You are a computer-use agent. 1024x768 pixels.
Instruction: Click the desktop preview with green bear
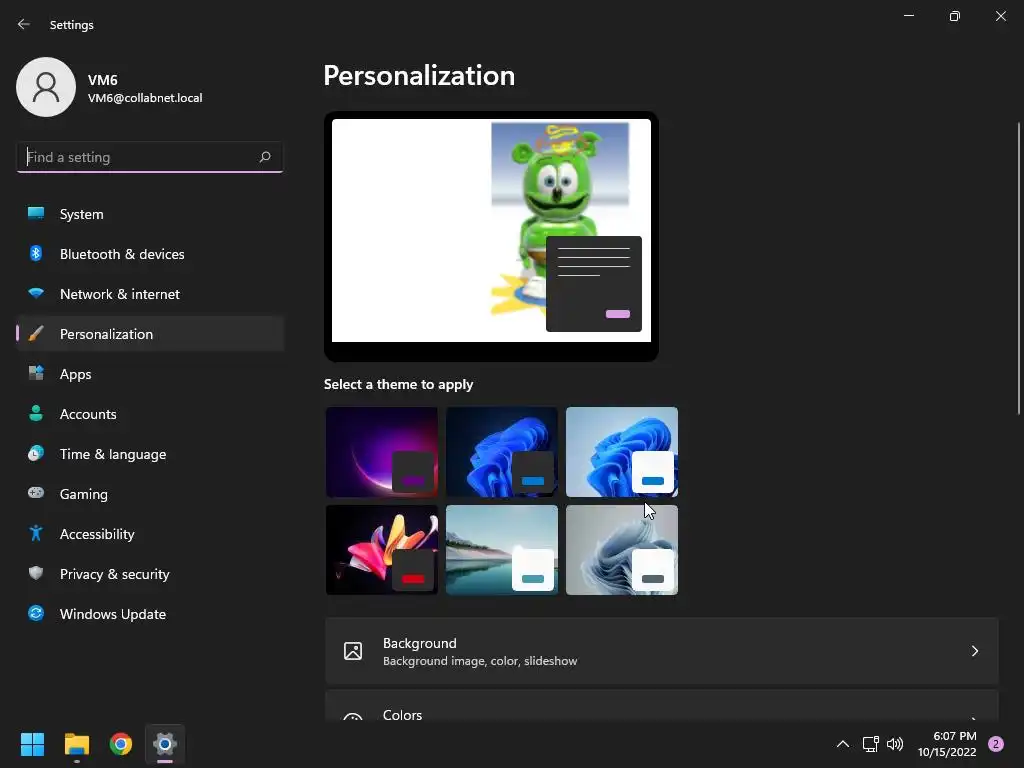coord(491,236)
